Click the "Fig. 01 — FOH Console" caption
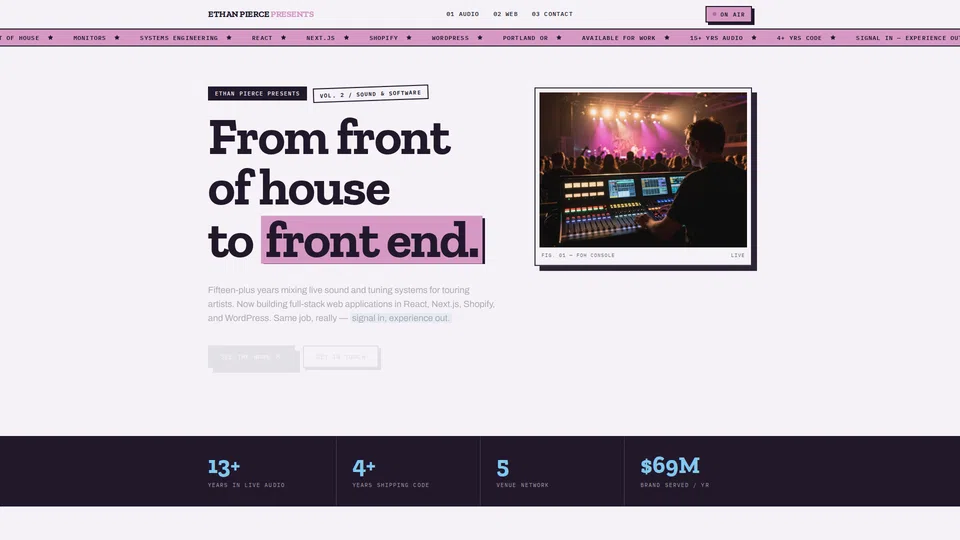 (578, 255)
